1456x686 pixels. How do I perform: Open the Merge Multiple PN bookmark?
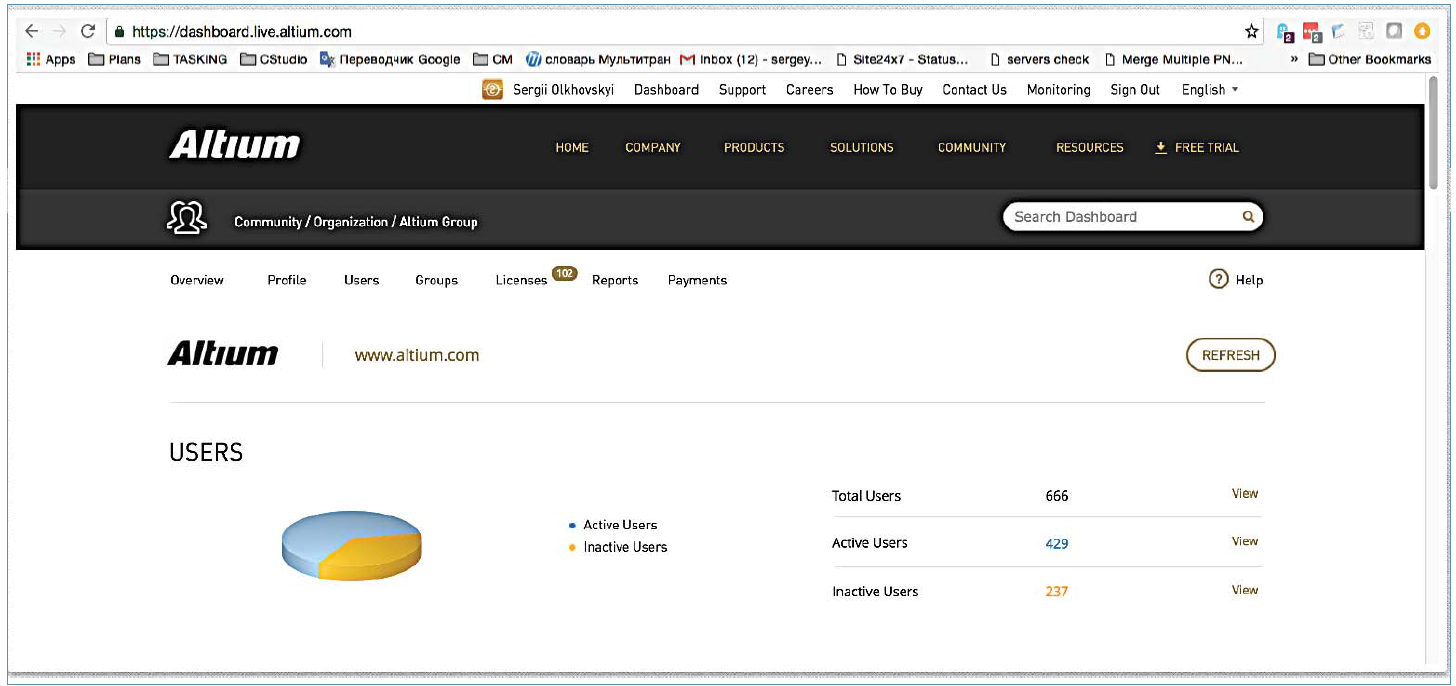coord(1174,59)
